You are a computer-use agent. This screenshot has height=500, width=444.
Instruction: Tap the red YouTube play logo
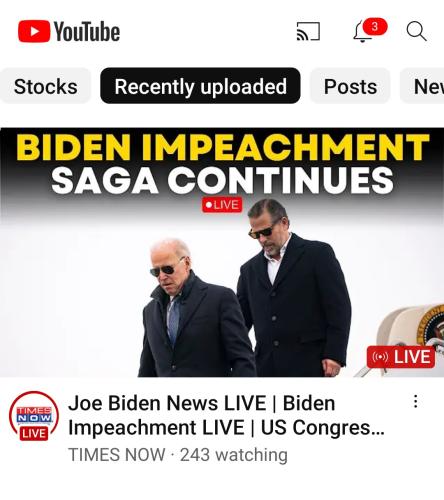point(34,31)
